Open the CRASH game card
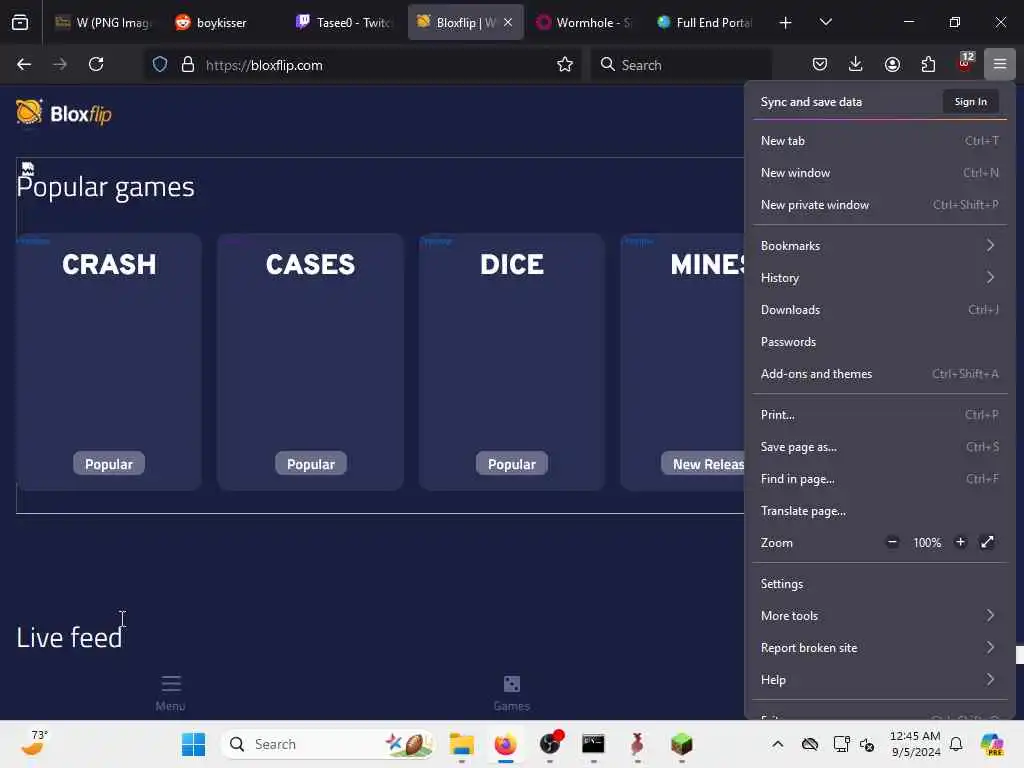The height and width of the screenshot is (768, 1024). [x=109, y=362]
